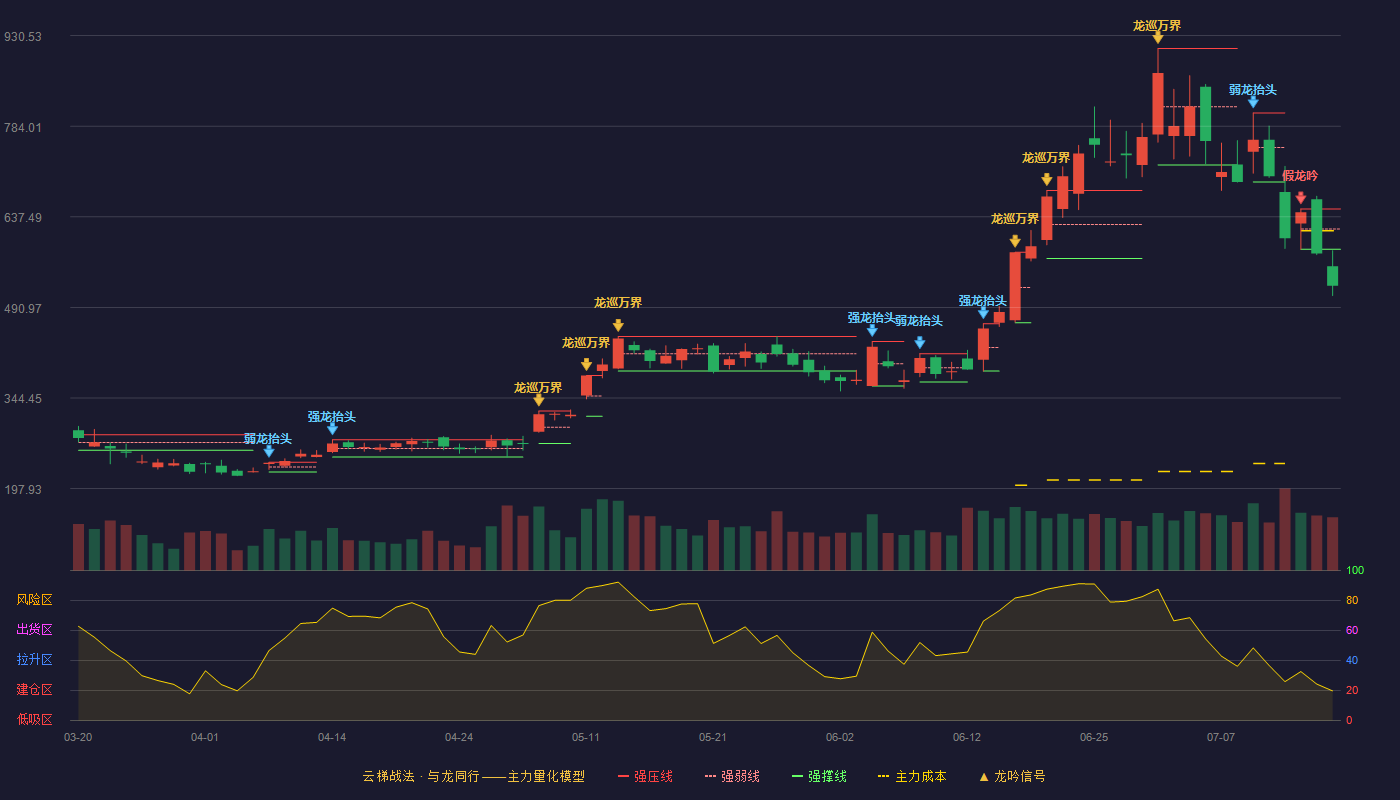Image resolution: width=1400 pixels, height=800 pixels.
Task: Toggle the 主力成本 legend series
Action: point(912,776)
